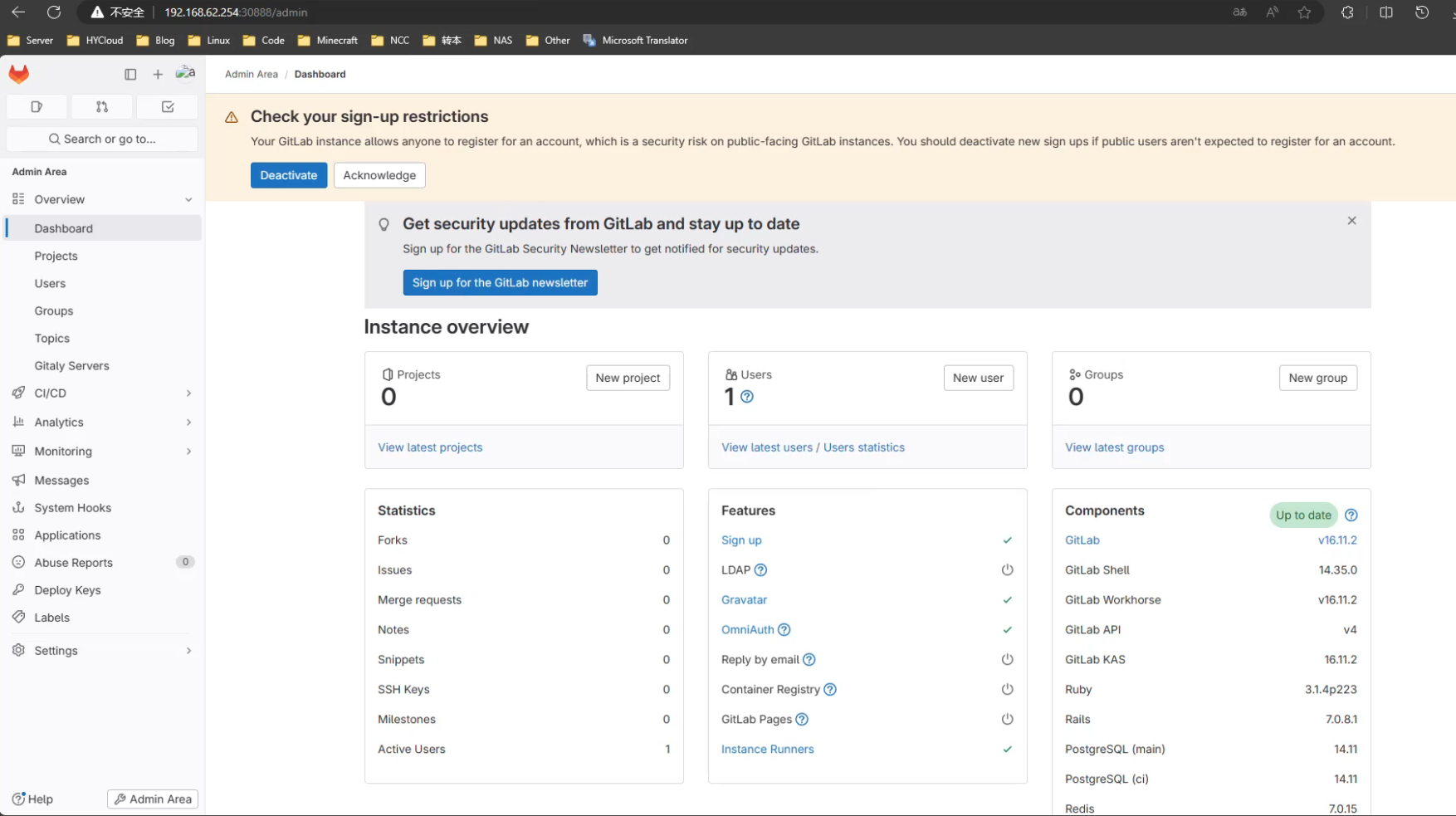Viewport: 1456px width, 816px height.
Task: Expand the CI/CD sidebar section
Action: (x=188, y=393)
